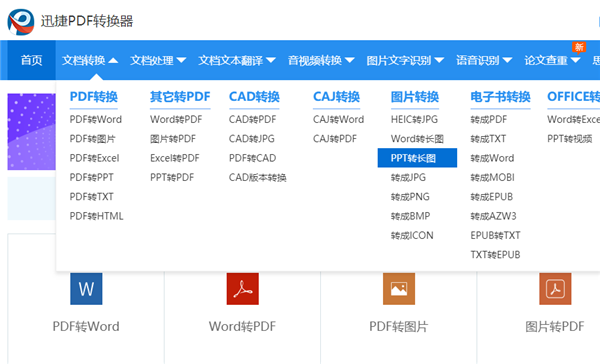
Task: Choose CAD转PDF option
Action: click(253, 119)
